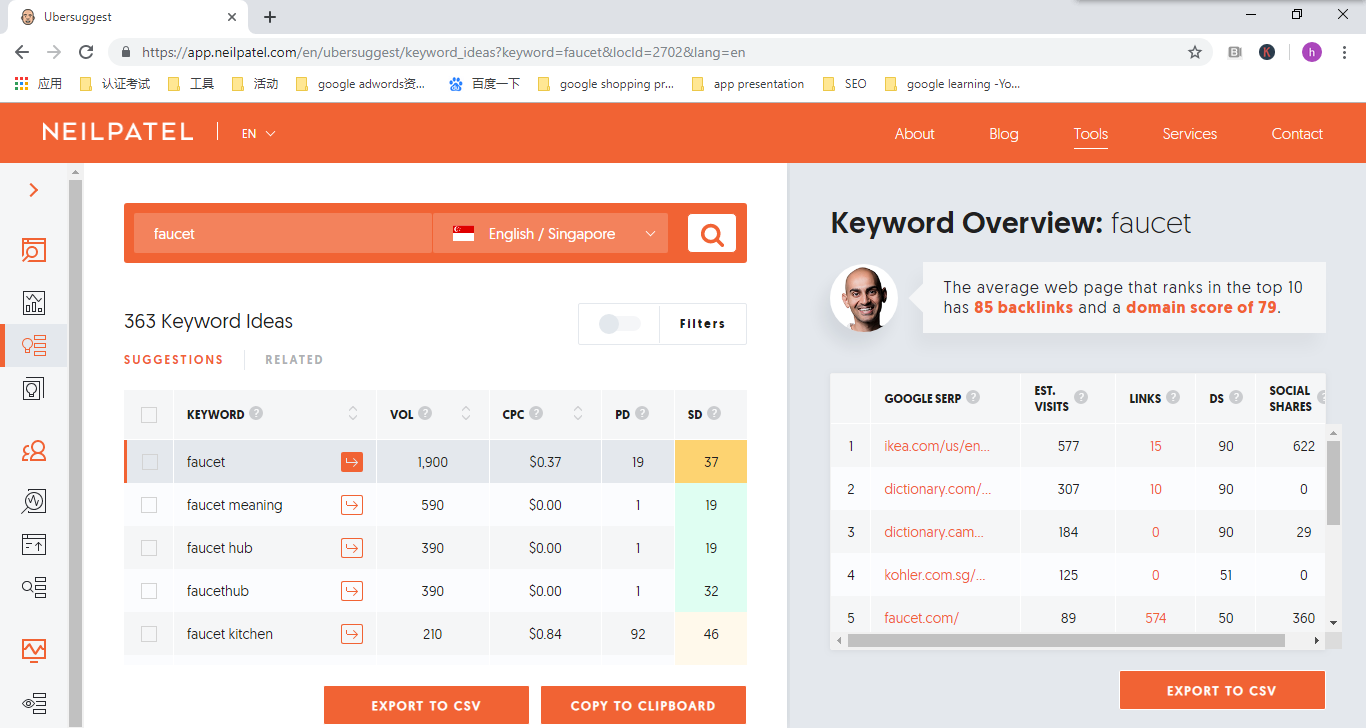The image size is (1366, 728).
Task: Open the kohler.com.sg/... SERP link
Action: (x=935, y=575)
